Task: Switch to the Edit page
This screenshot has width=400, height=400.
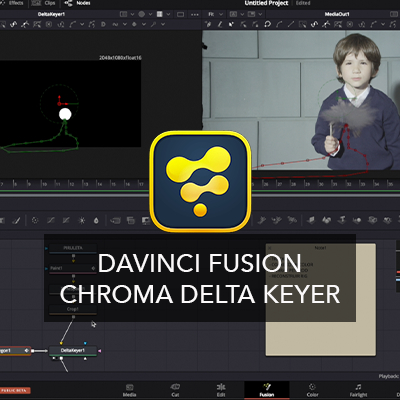Action: [x=221, y=390]
